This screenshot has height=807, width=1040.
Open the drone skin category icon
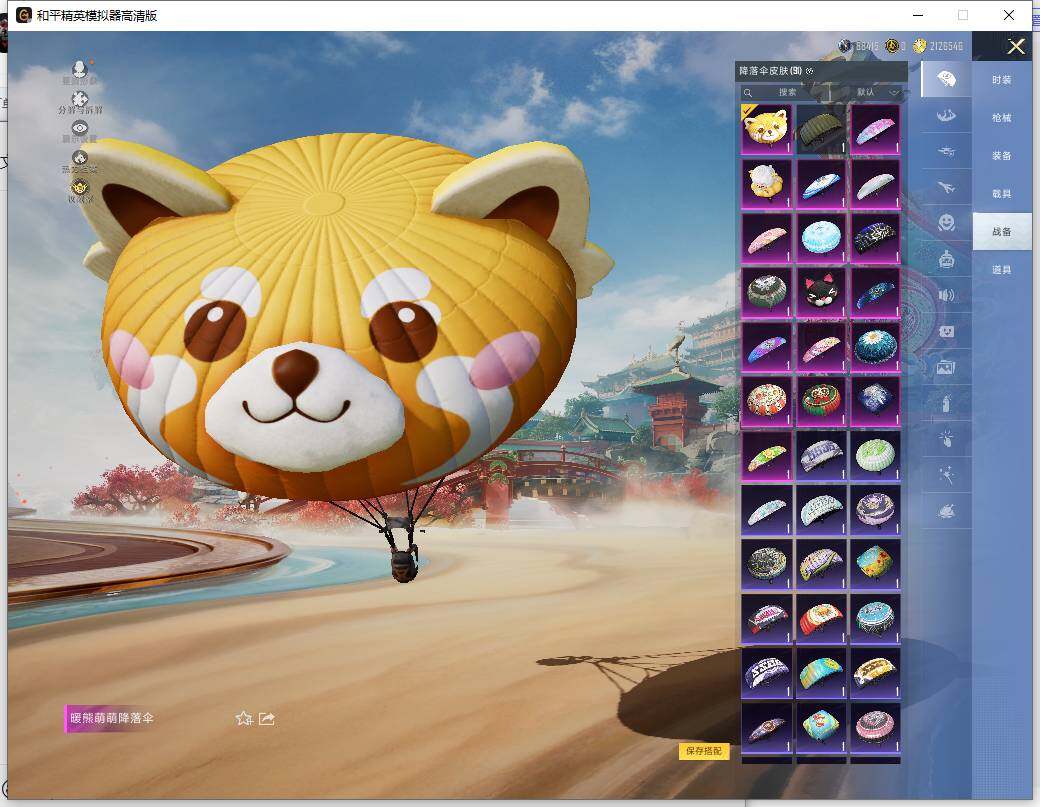(x=945, y=150)
